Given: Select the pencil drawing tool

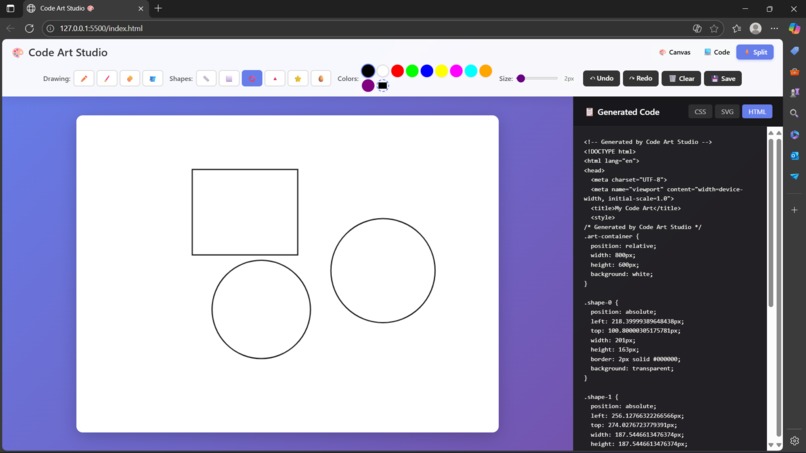Looking at the screenshot, I should (x=84, y=79).
